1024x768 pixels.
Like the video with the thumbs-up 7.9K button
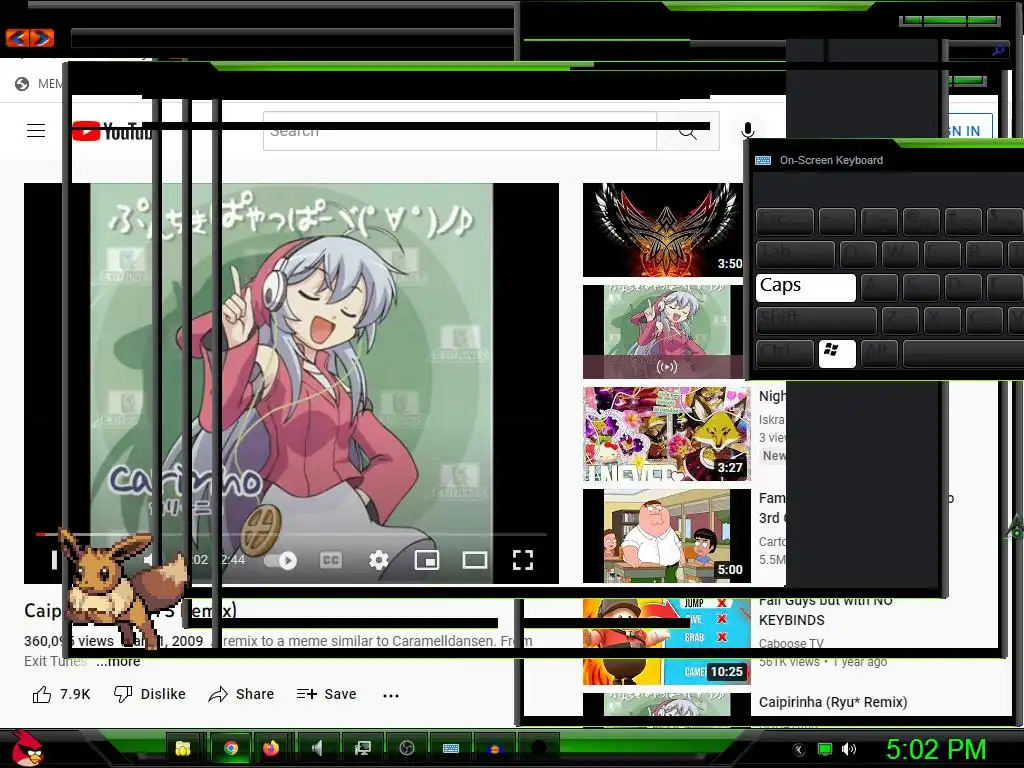(61, 694)
